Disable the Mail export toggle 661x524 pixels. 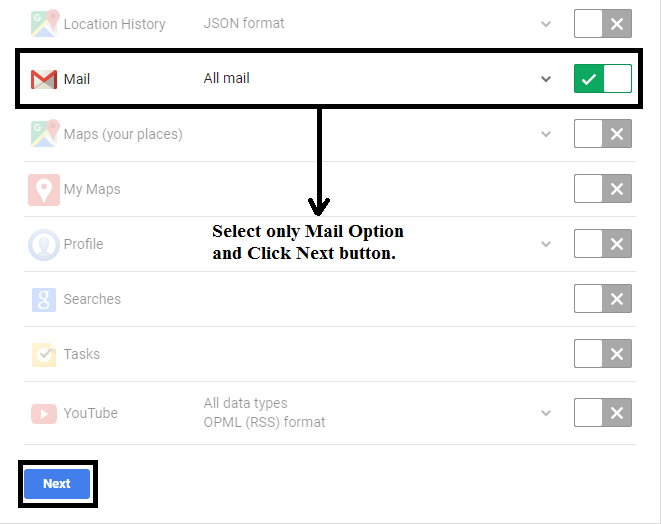coord(603,78)
